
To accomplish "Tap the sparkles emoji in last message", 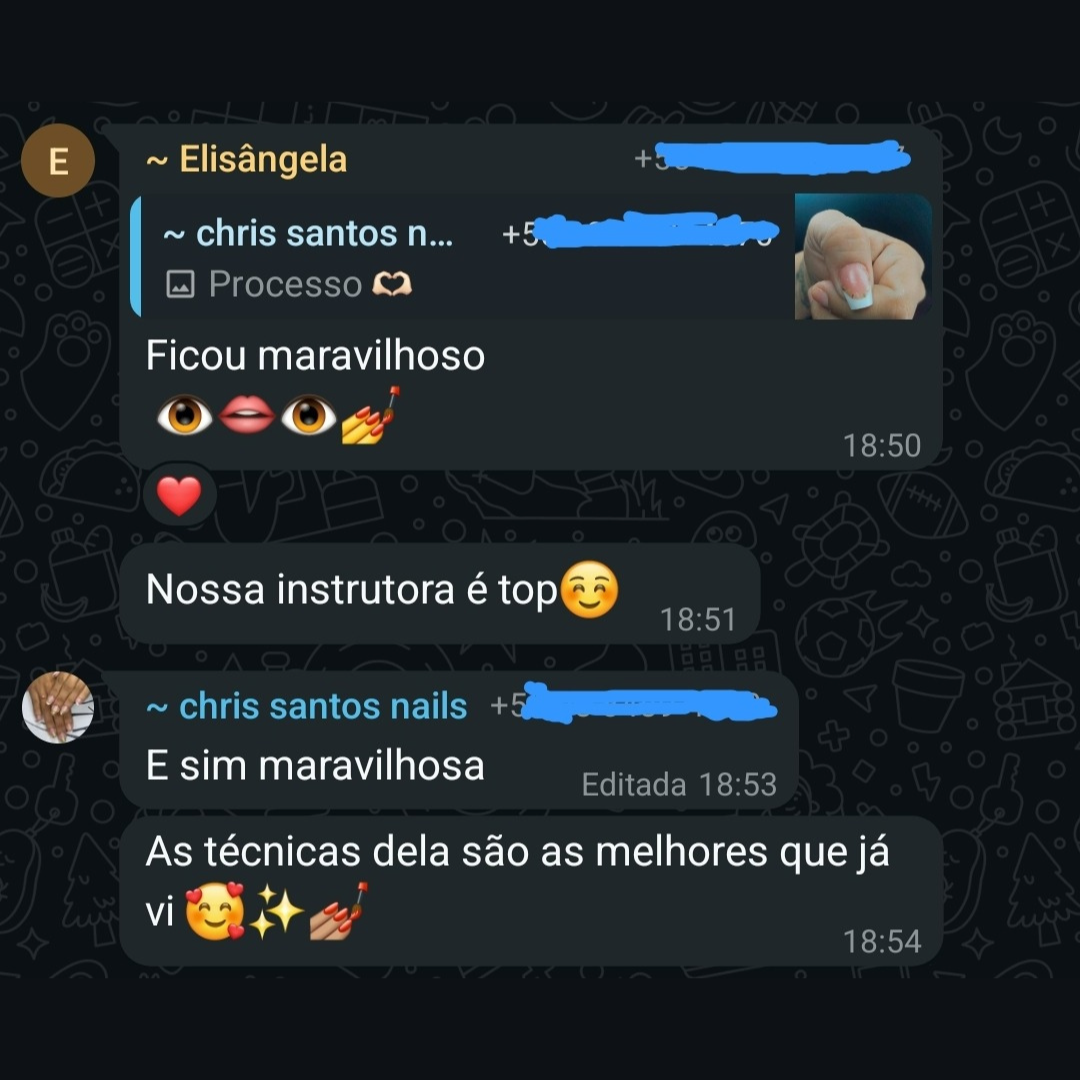I will pyautogui.click(x=277, y=912).
